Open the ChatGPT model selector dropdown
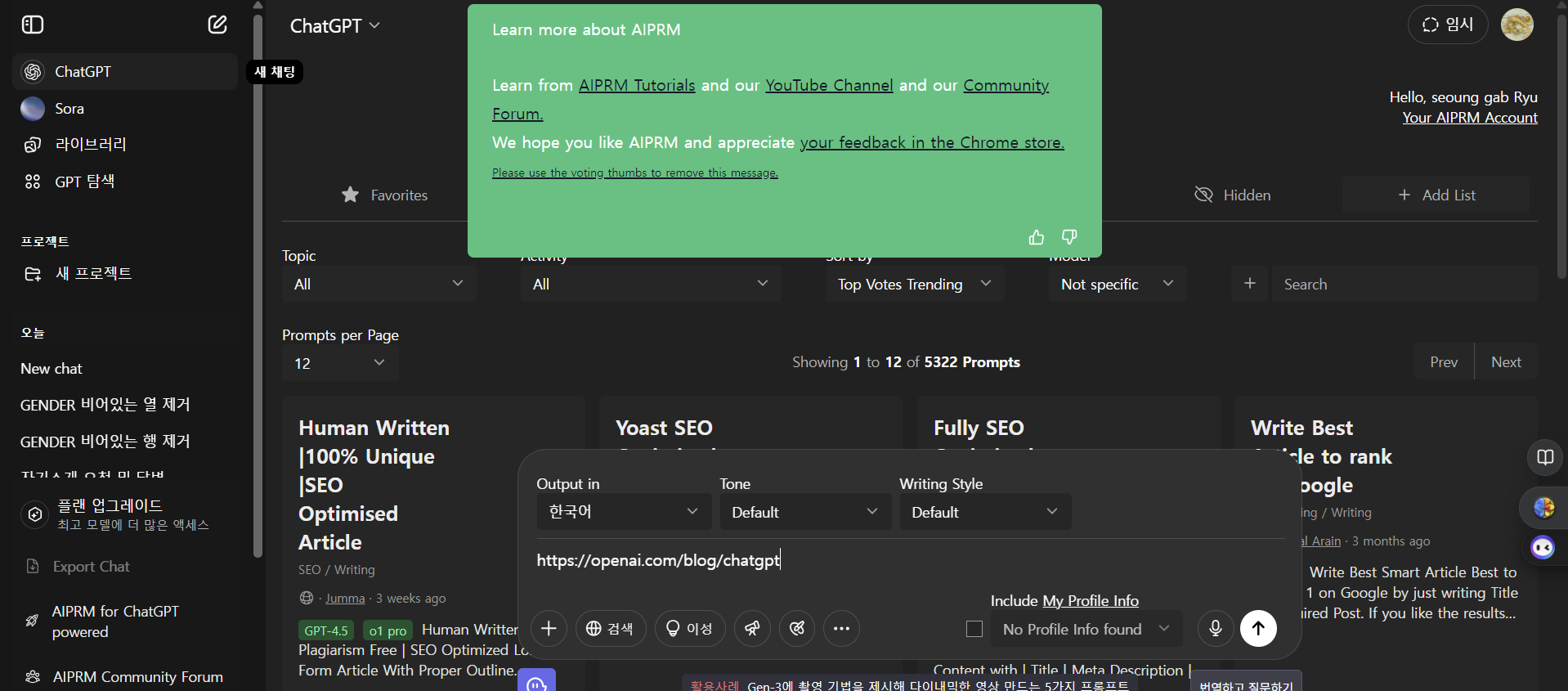Viewport: 1568px width, 691px height. 335,26
